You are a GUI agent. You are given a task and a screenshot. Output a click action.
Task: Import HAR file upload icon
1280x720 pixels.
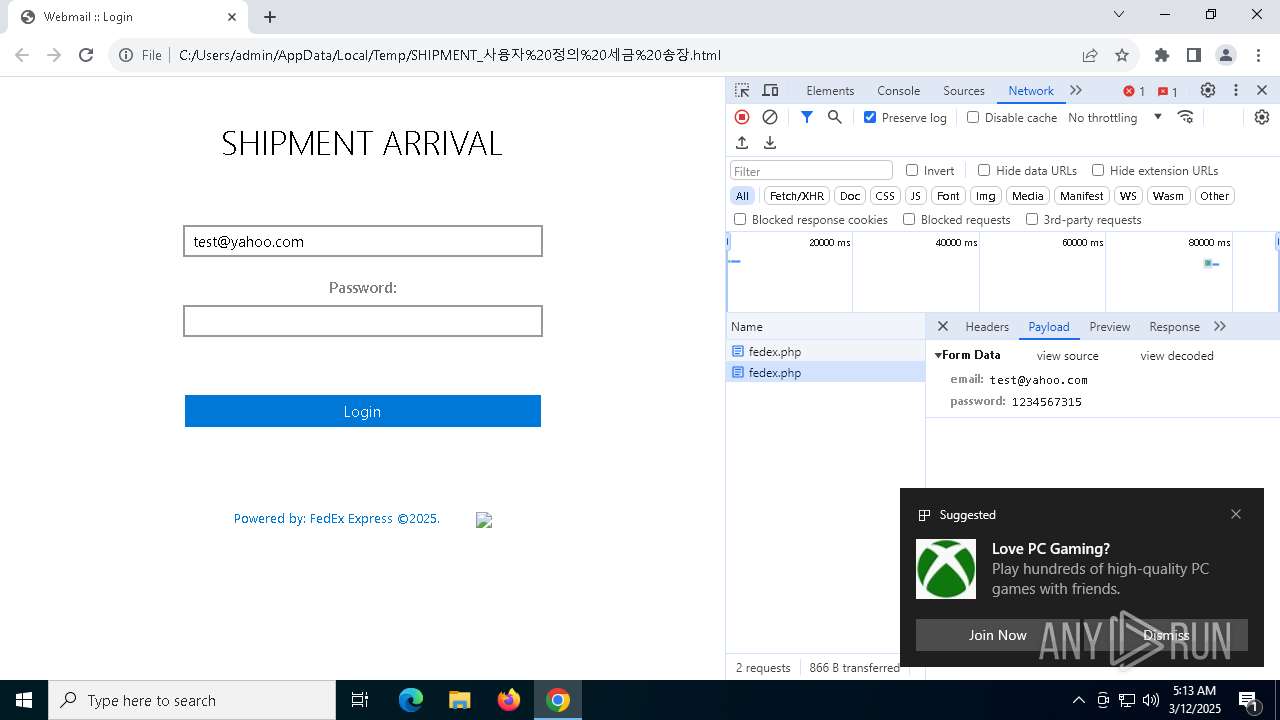pos(742,143)
